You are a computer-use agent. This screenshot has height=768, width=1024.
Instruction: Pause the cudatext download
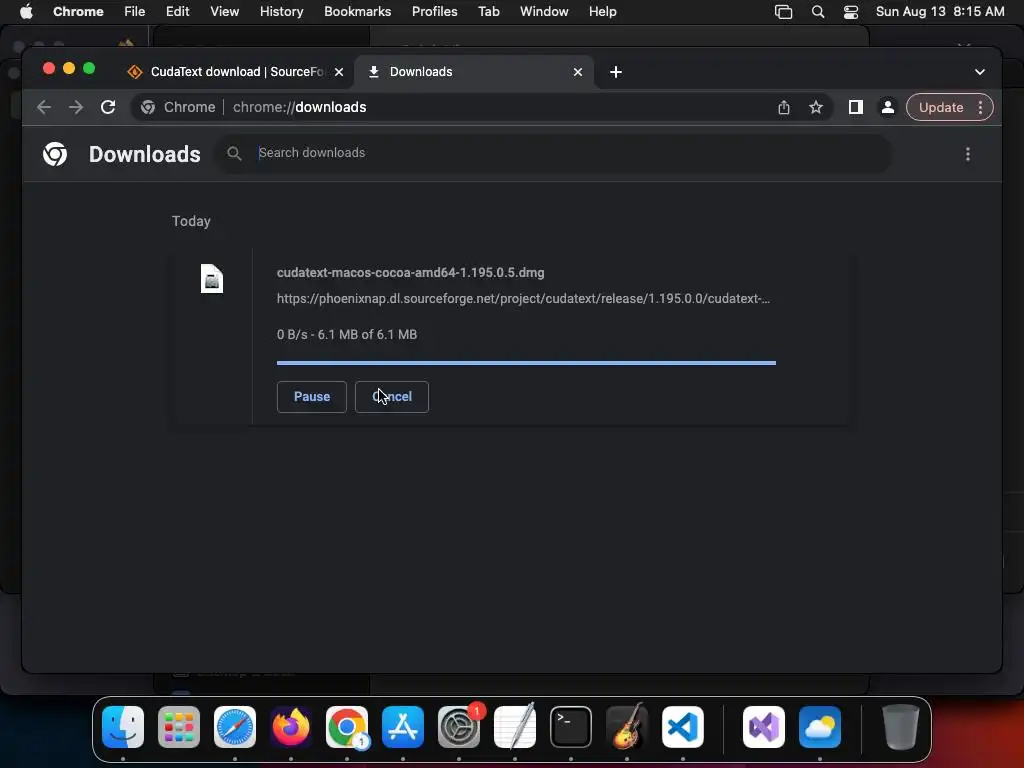[312, 396]
